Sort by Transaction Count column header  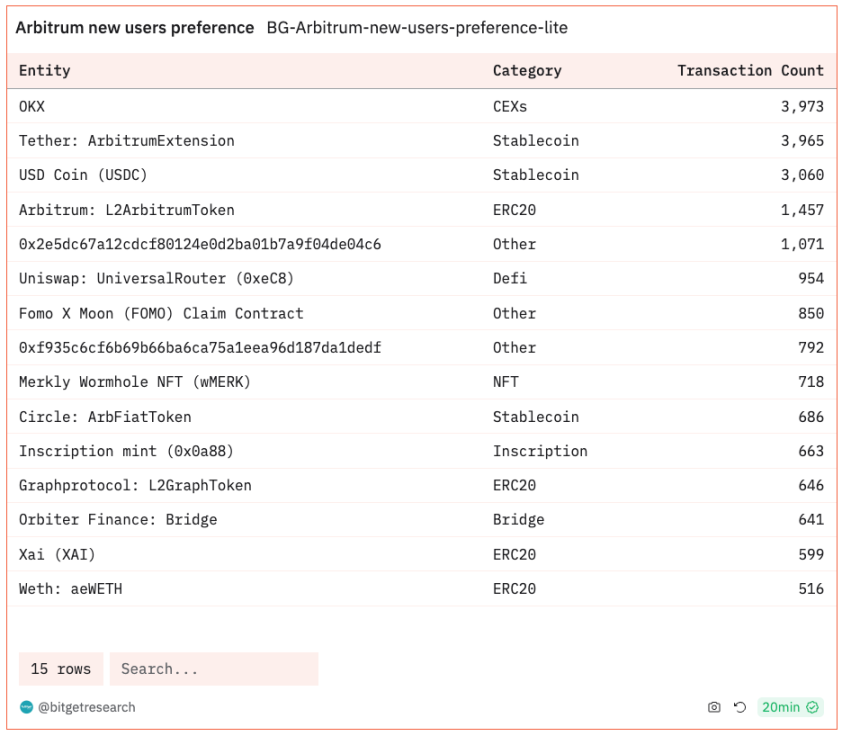[x=750, y=71]
